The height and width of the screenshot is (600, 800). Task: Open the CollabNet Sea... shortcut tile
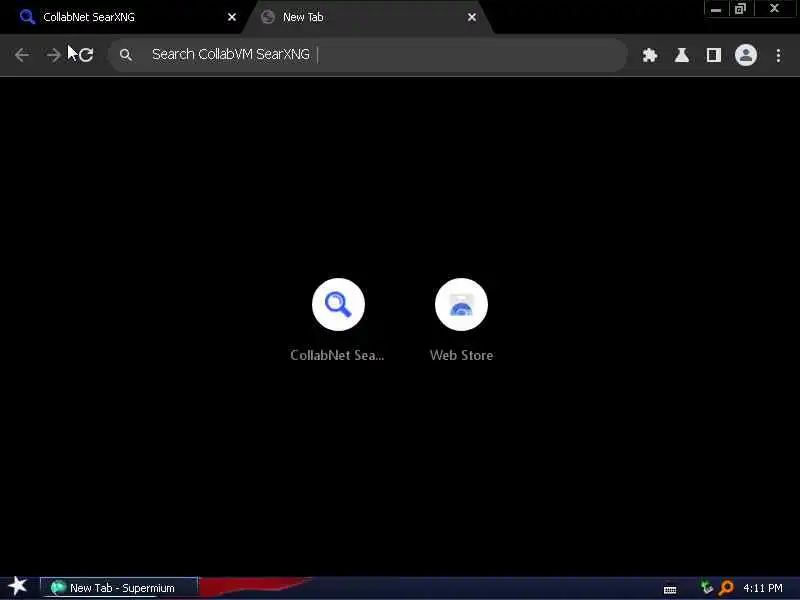pyautogui.click(x=338, y=305)
